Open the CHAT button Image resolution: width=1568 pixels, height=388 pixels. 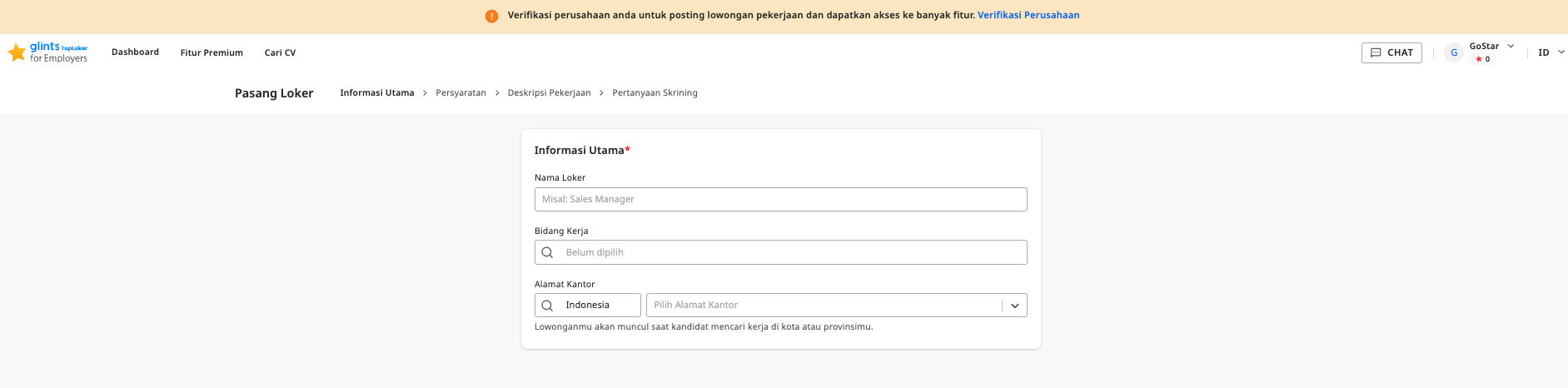[1391, 52]
